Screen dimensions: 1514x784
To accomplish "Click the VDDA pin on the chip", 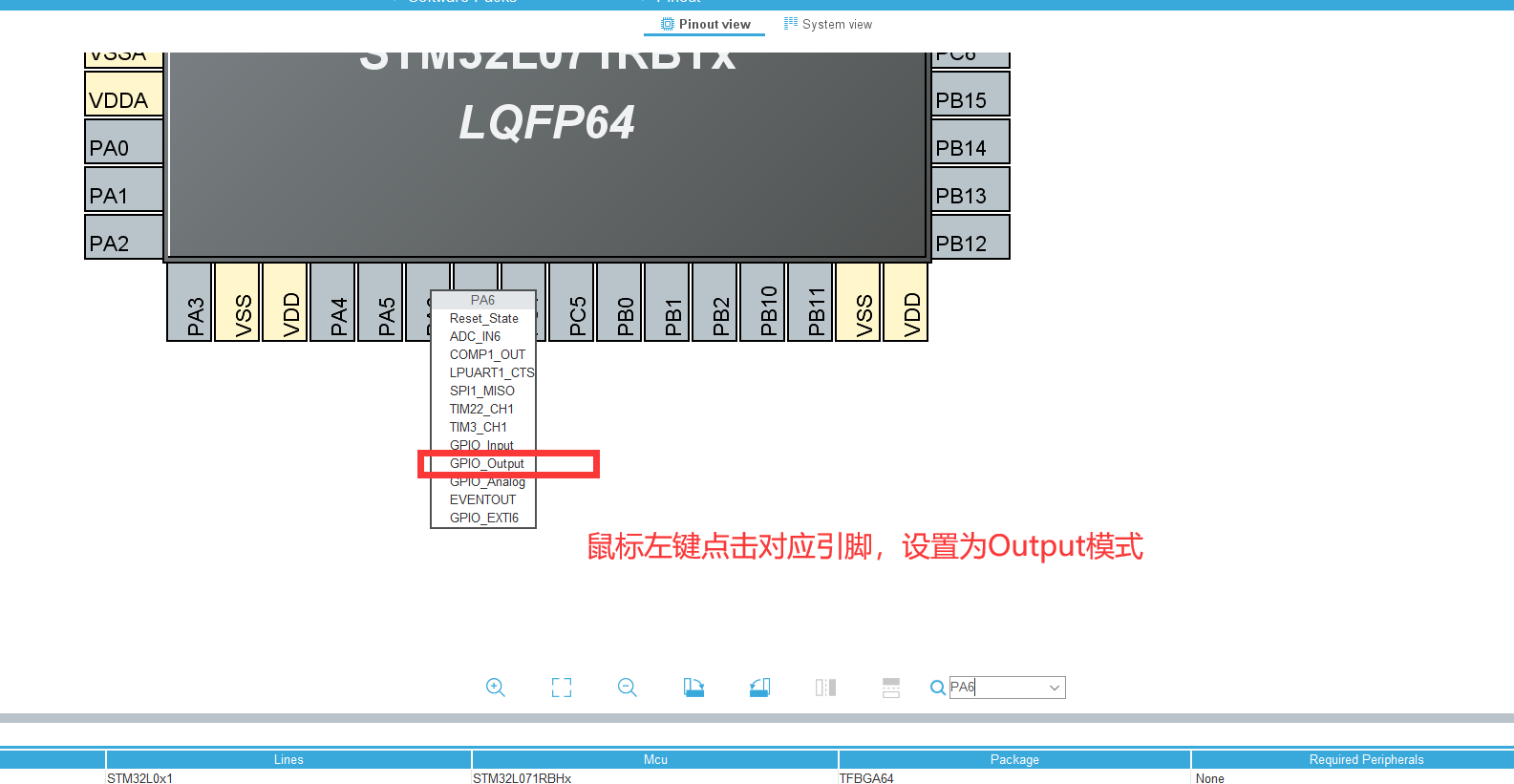I will tap(124, 95).
